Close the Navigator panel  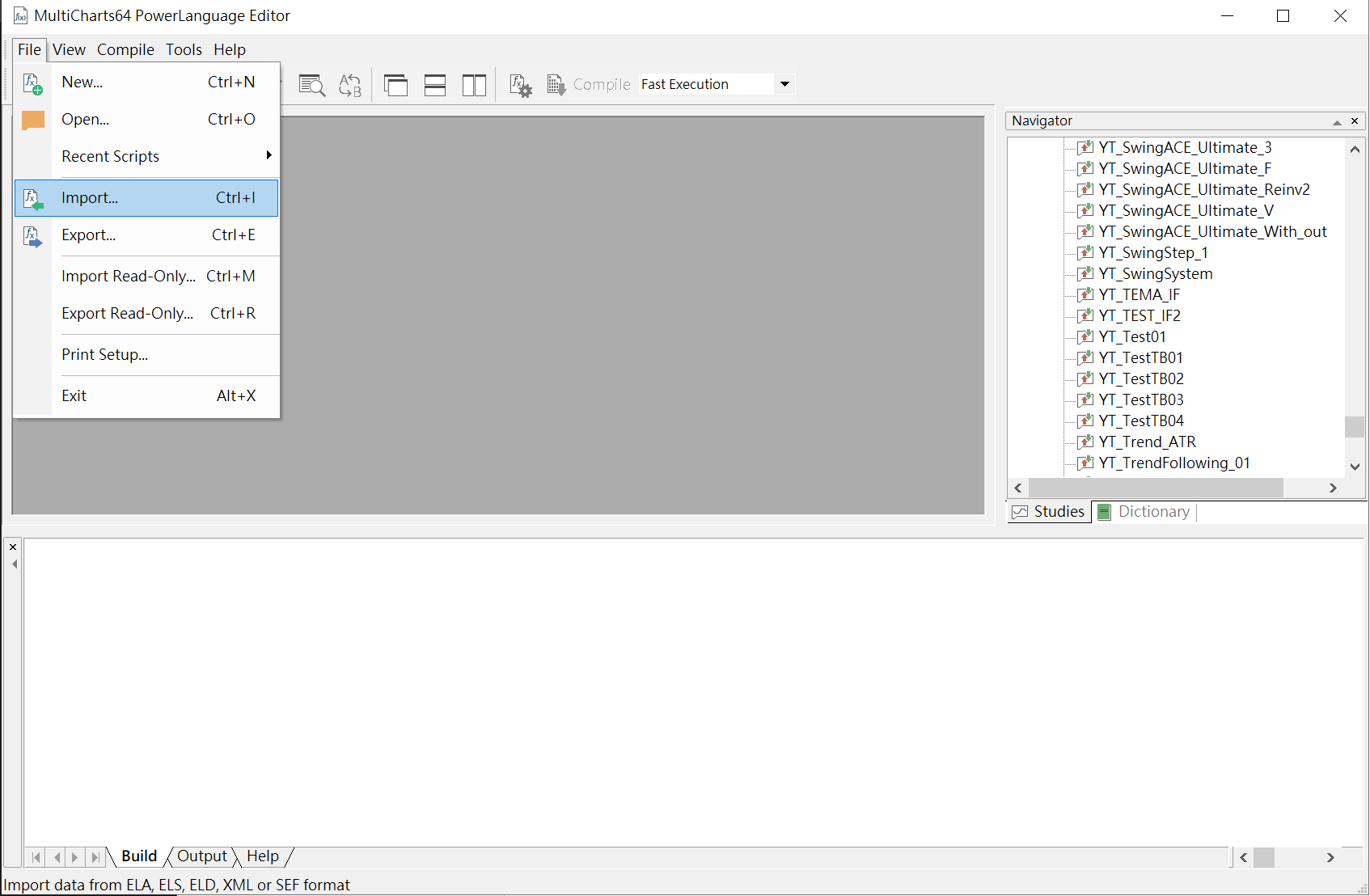pos(1355,120)
